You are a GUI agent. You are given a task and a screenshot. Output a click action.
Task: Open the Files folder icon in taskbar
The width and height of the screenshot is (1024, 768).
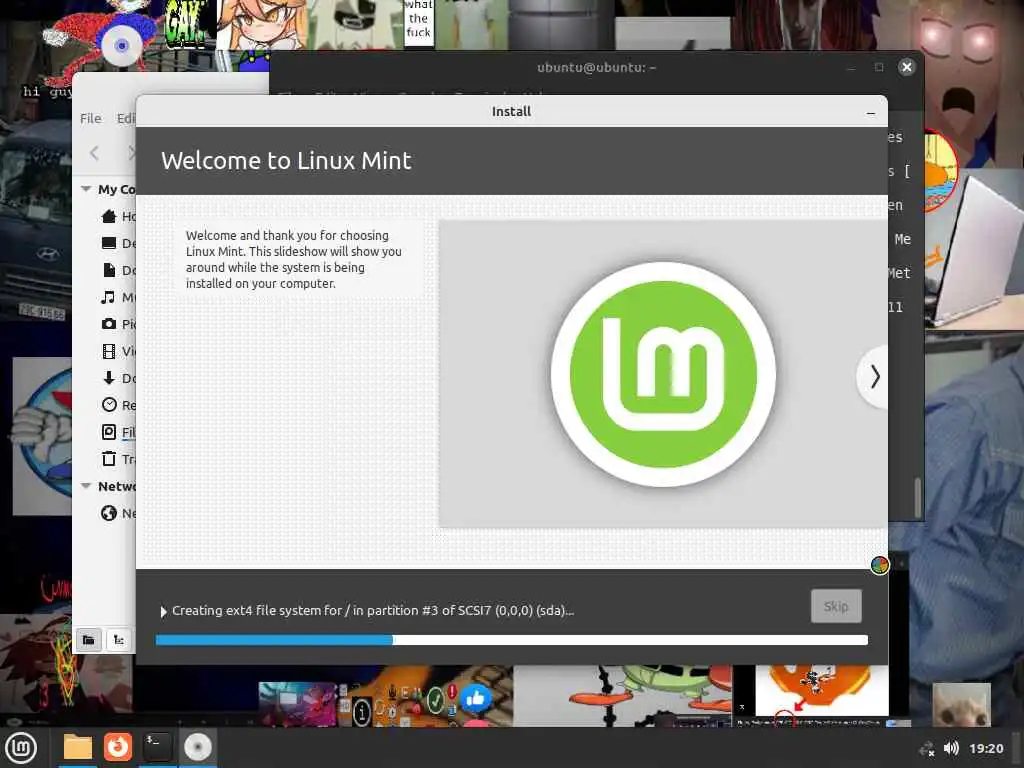point(78,747)
